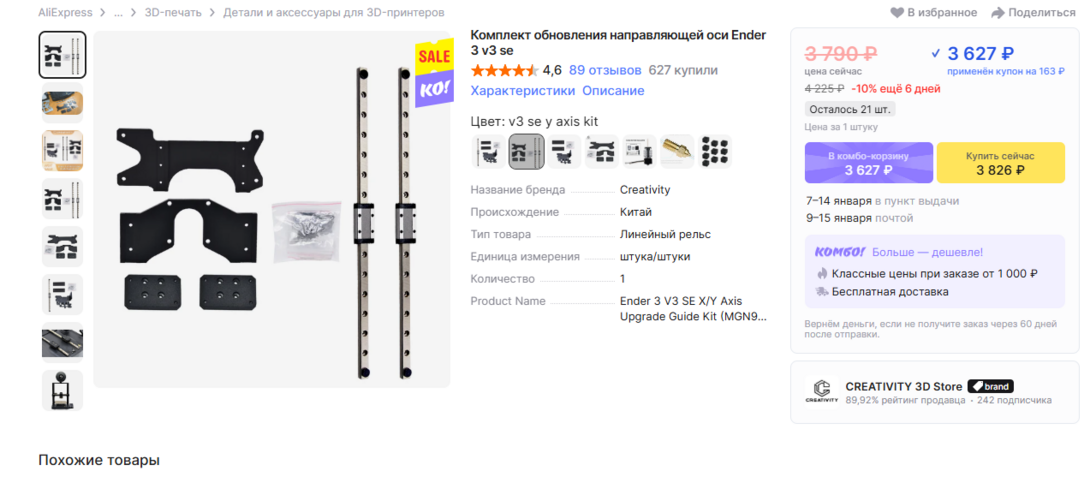Click the SALE KO badge on image
Viewport: 1090px width, 477px height.
[x=434, y=74]
